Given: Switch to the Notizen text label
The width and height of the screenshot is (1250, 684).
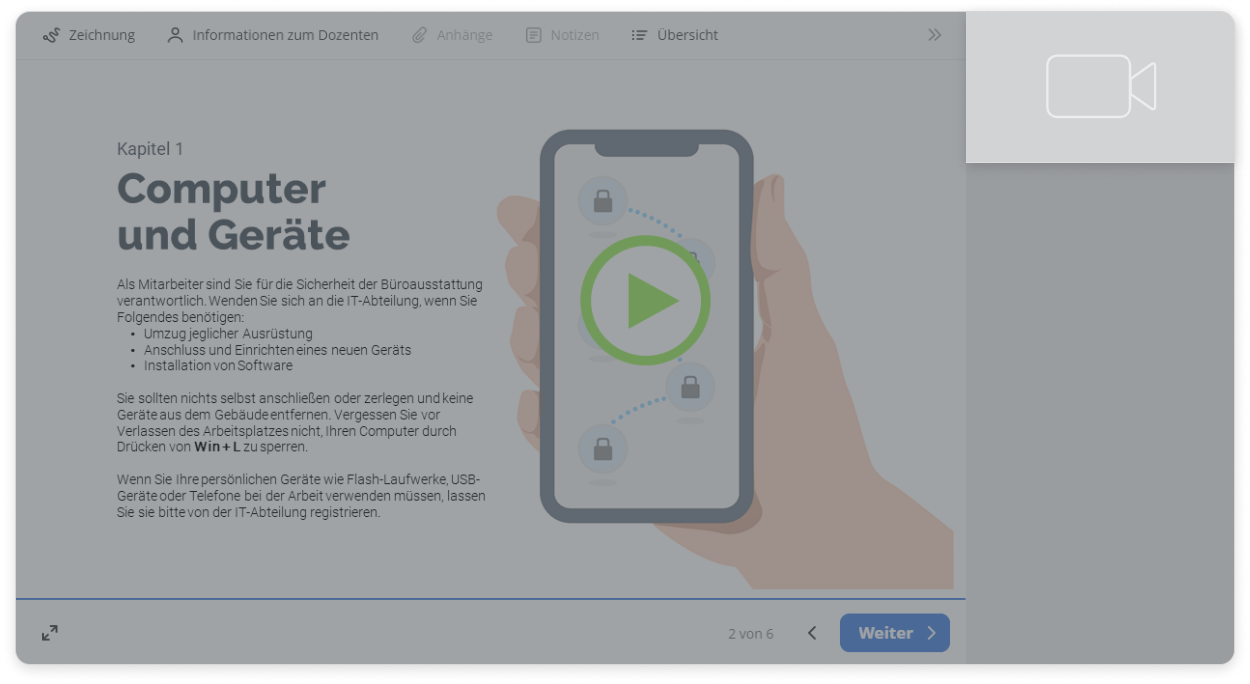Looking at the screenshot, I should point(575,35).
